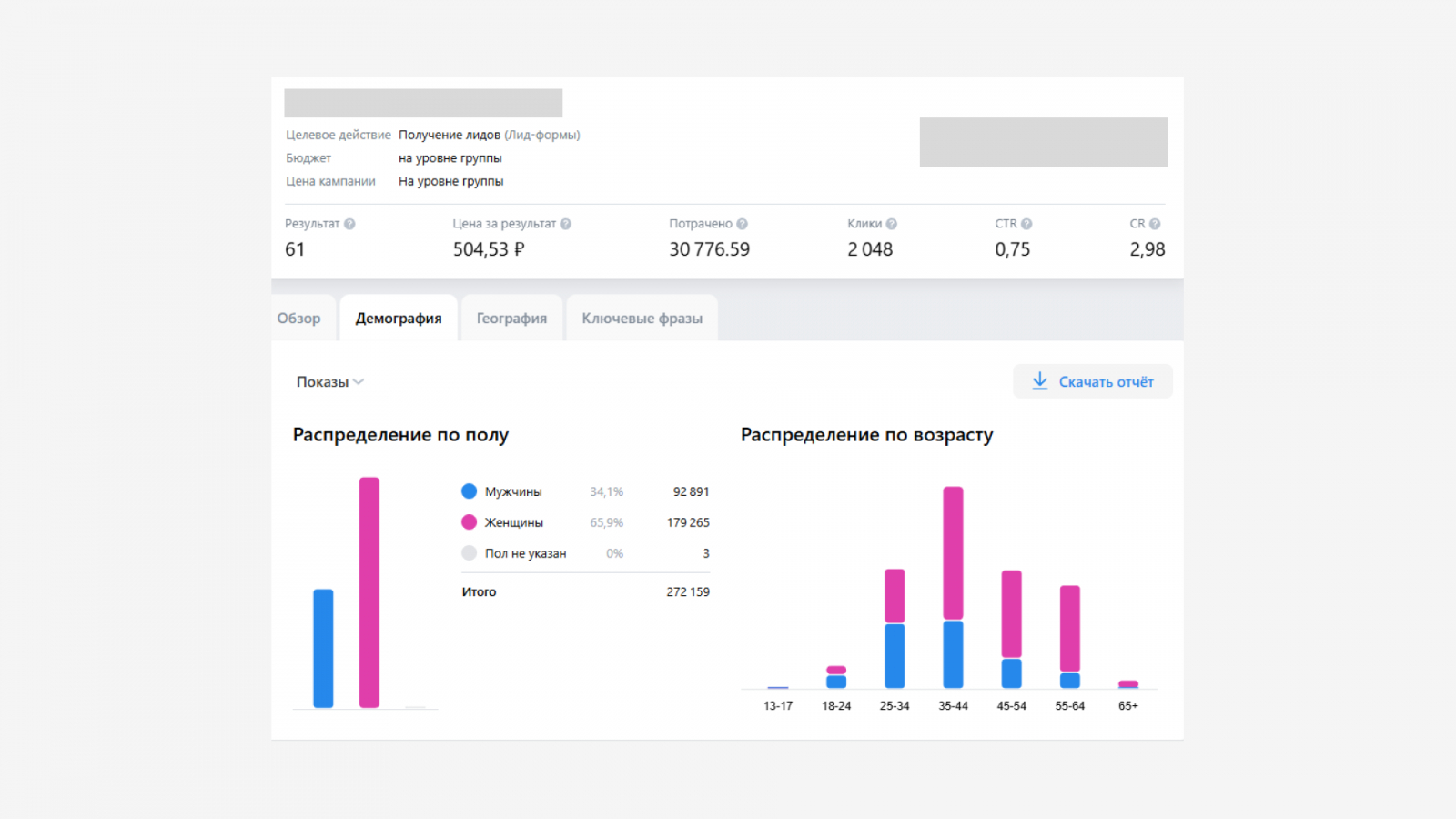Click the pink segment of the 35-44 bar
Image resolution: width=1456 pixels, height=819 pixels.
pyautogui.click(x=953, y=553)
